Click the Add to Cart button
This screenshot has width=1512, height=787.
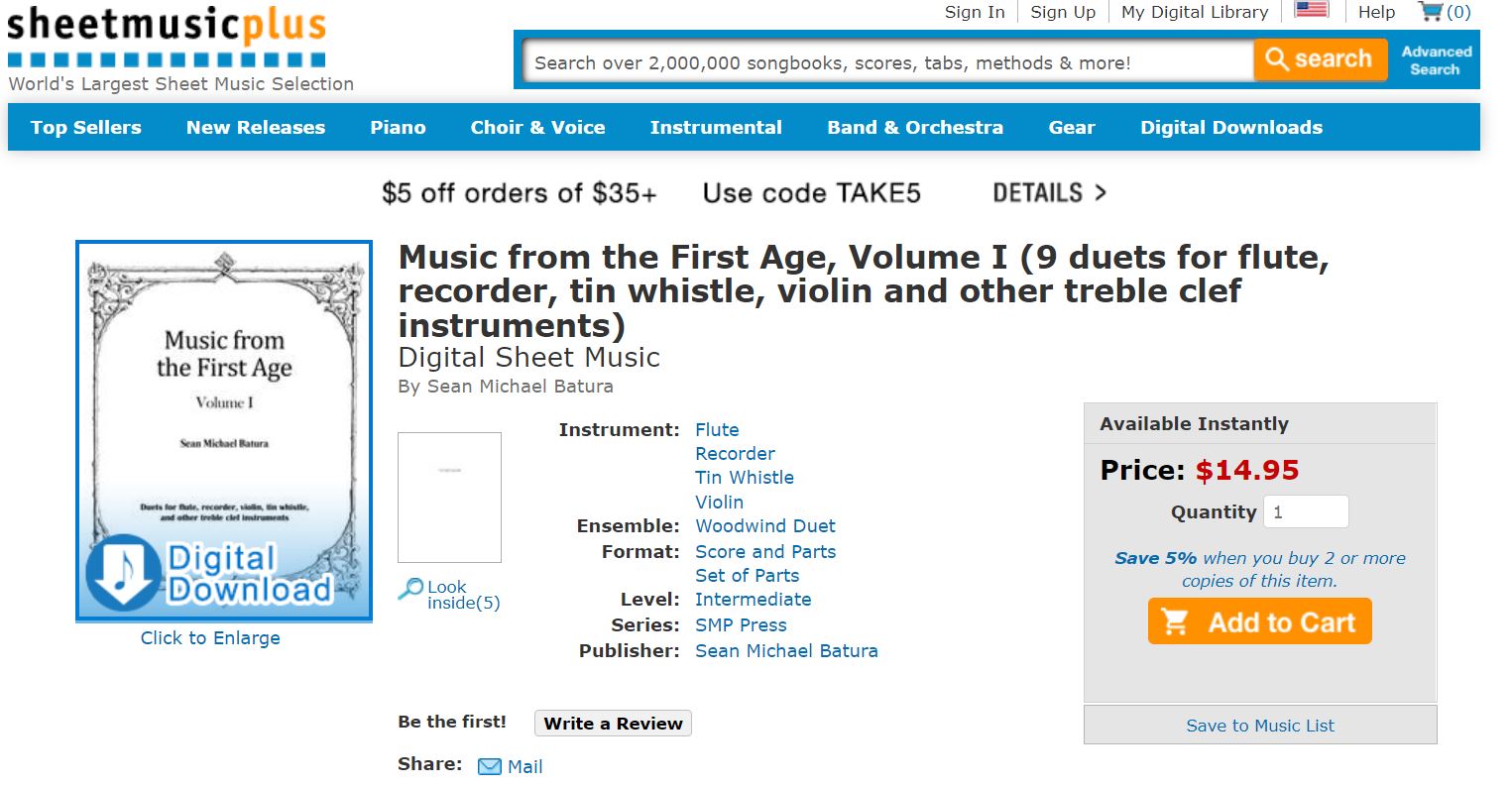pos(1259,621)
